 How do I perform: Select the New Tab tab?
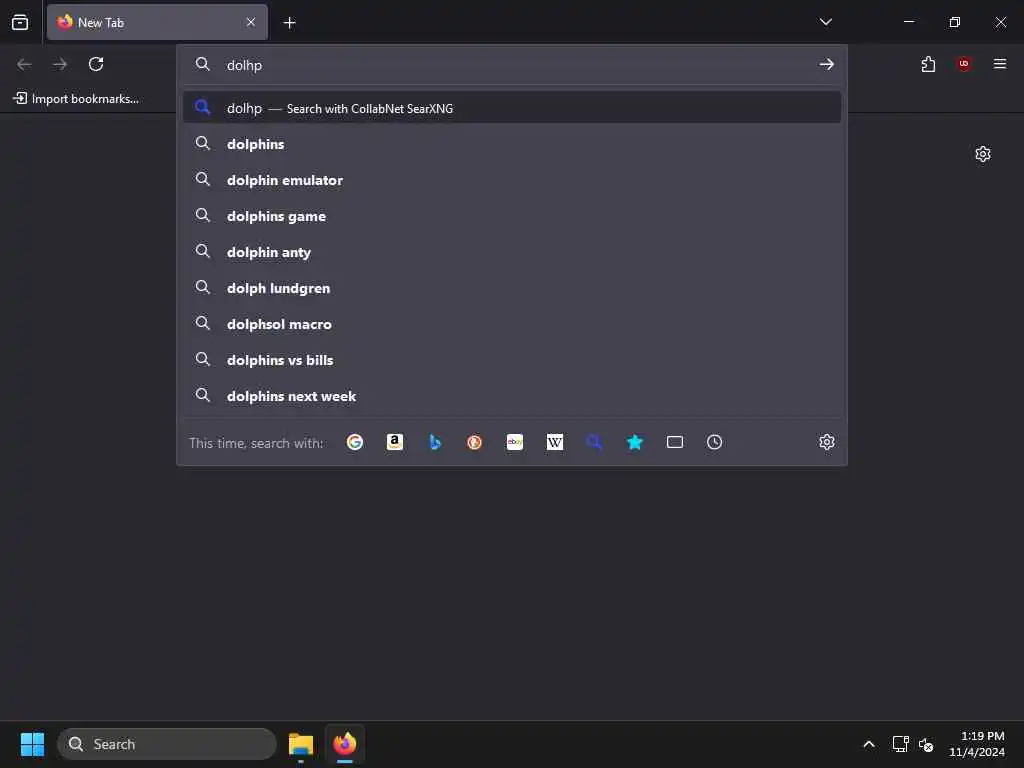(157, 22)
